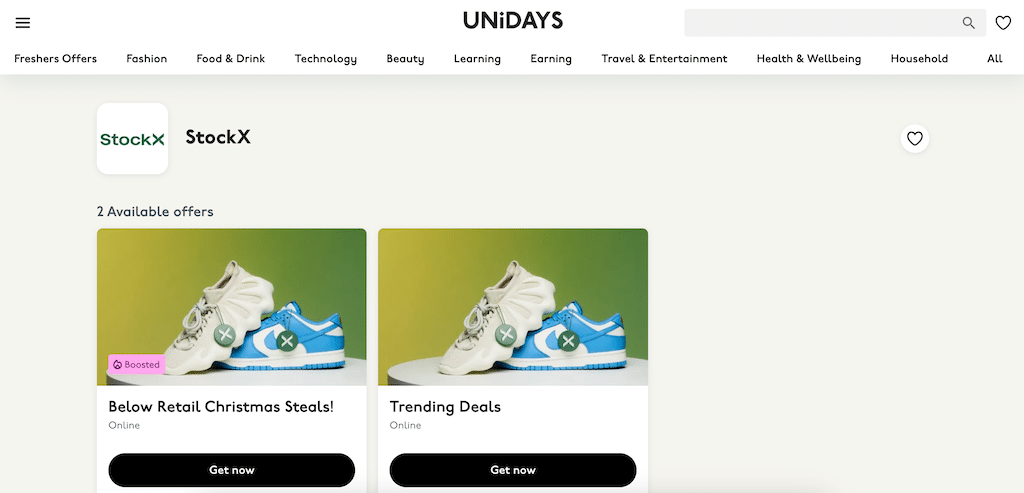Open the Beauty category
Viewport: 1024px width, 493px height.
point(406,59)
